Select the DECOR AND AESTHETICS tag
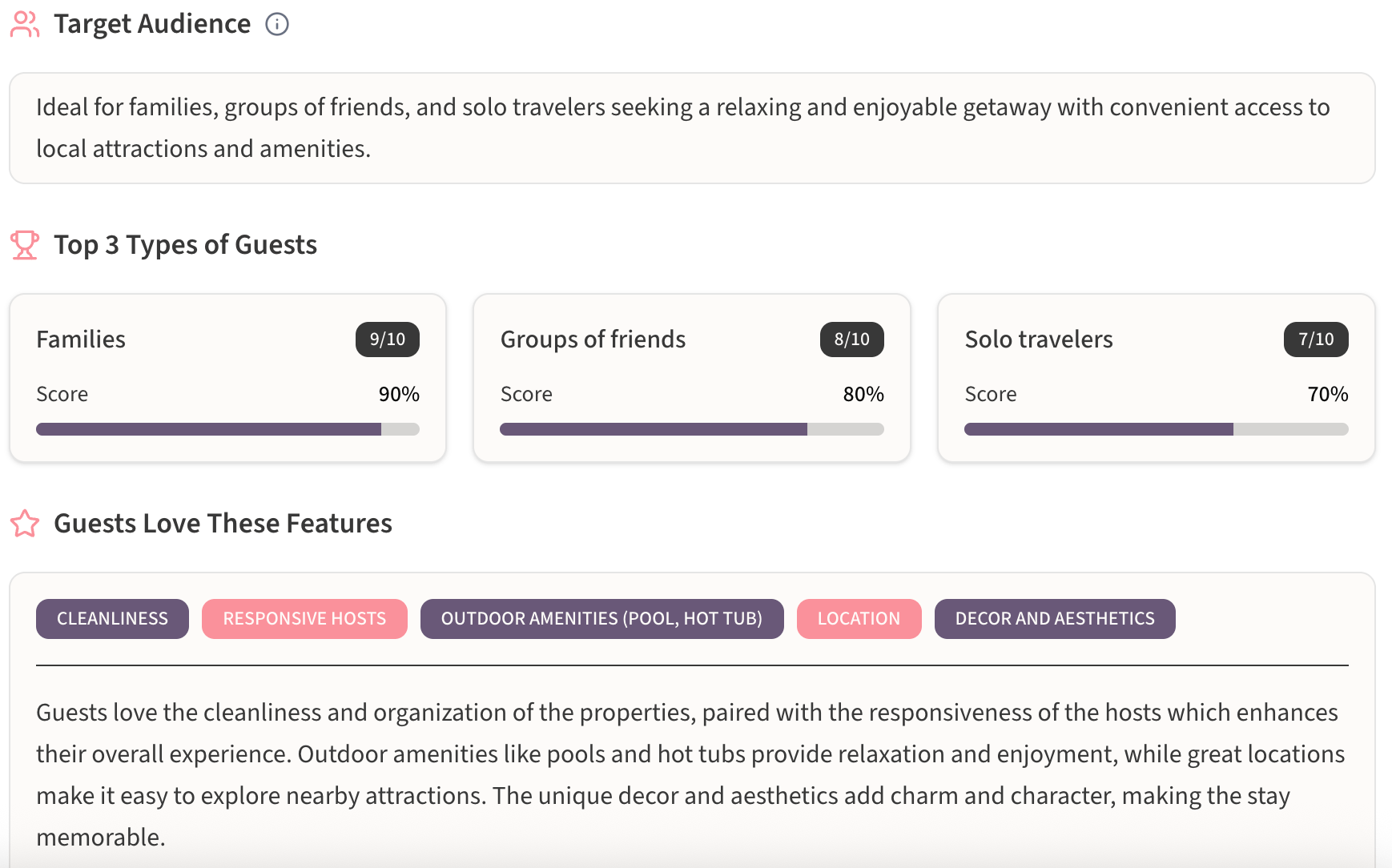Screen dimensions: 1392x868 [x=1054, y=619]
